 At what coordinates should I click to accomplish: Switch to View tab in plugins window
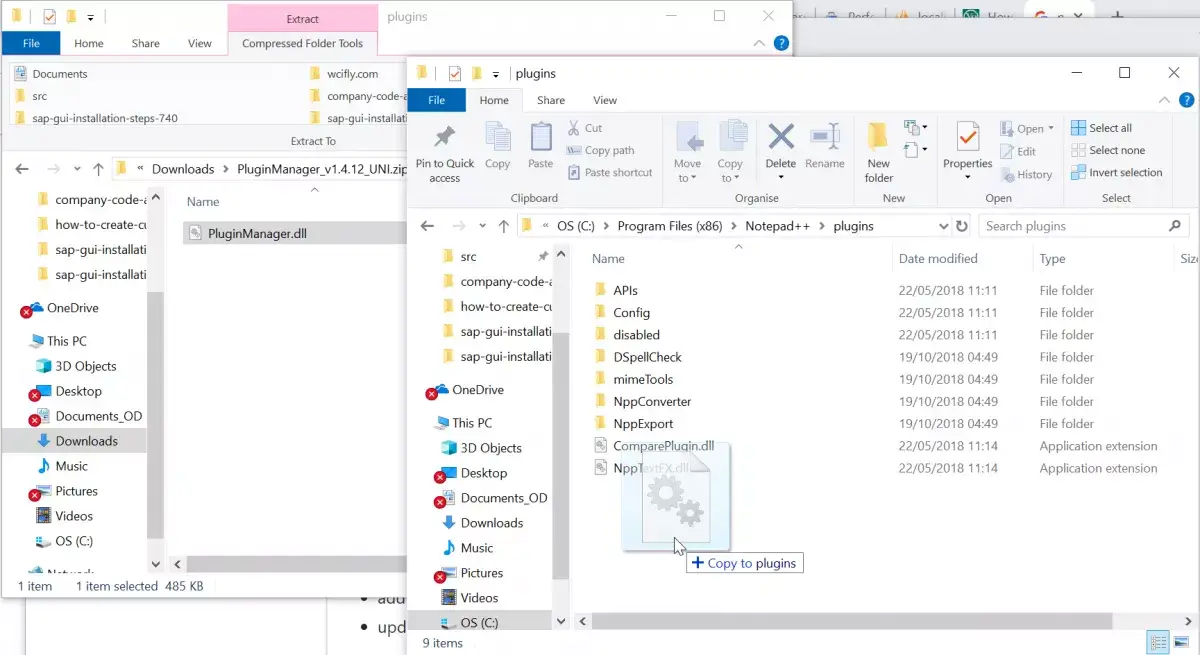click(605, 100)
